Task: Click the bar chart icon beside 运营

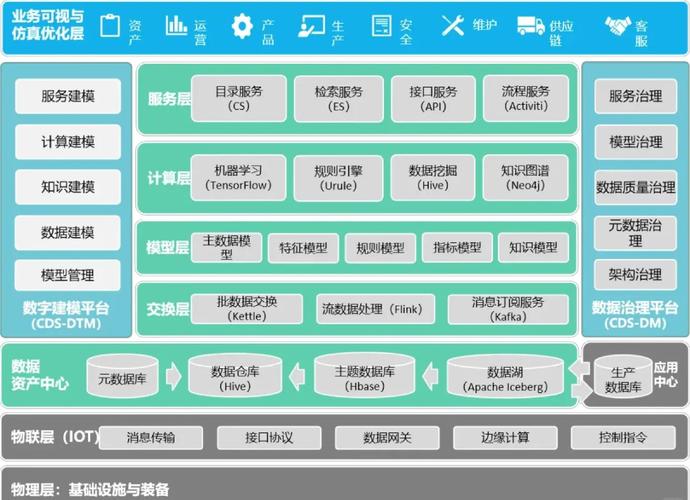Action: pyautogui.click(x=176, y=25)
